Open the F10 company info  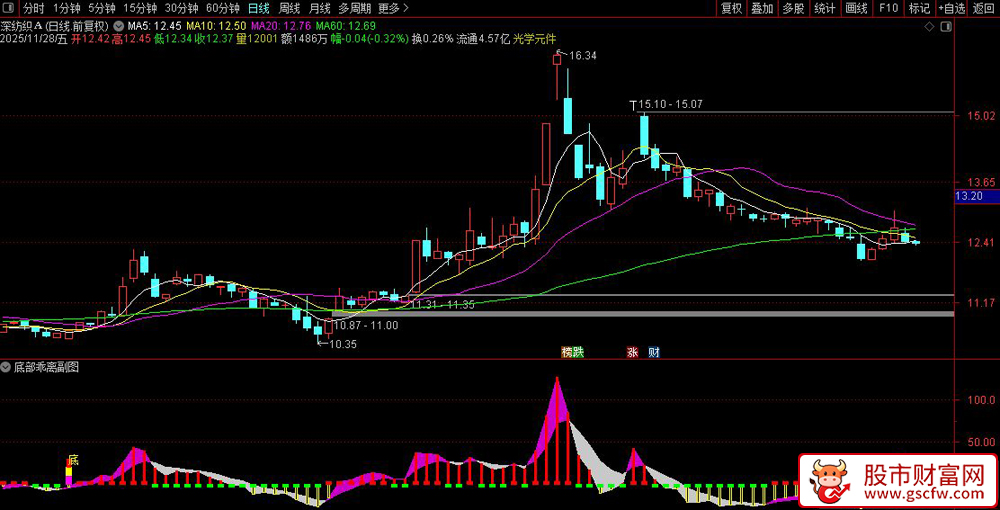pos(887,8)
